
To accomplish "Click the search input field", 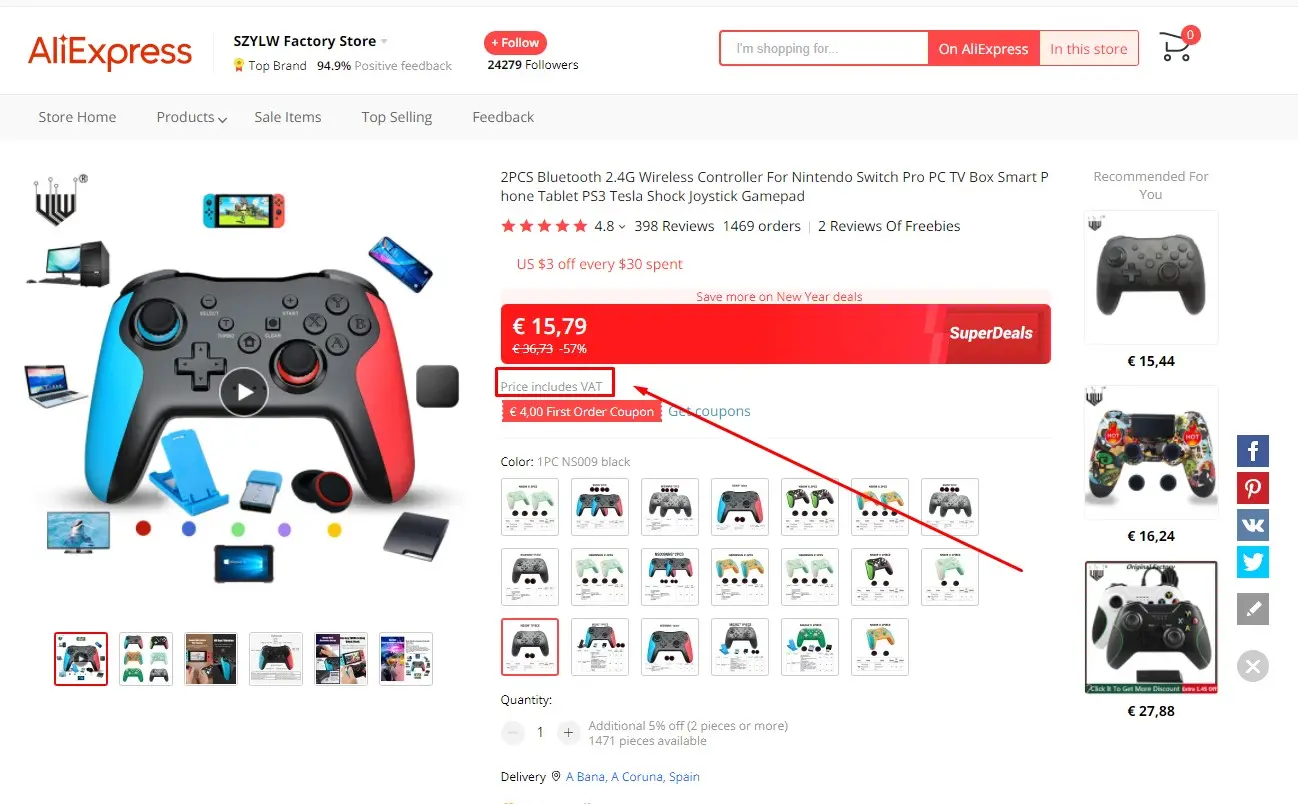I will click(824, 48).
